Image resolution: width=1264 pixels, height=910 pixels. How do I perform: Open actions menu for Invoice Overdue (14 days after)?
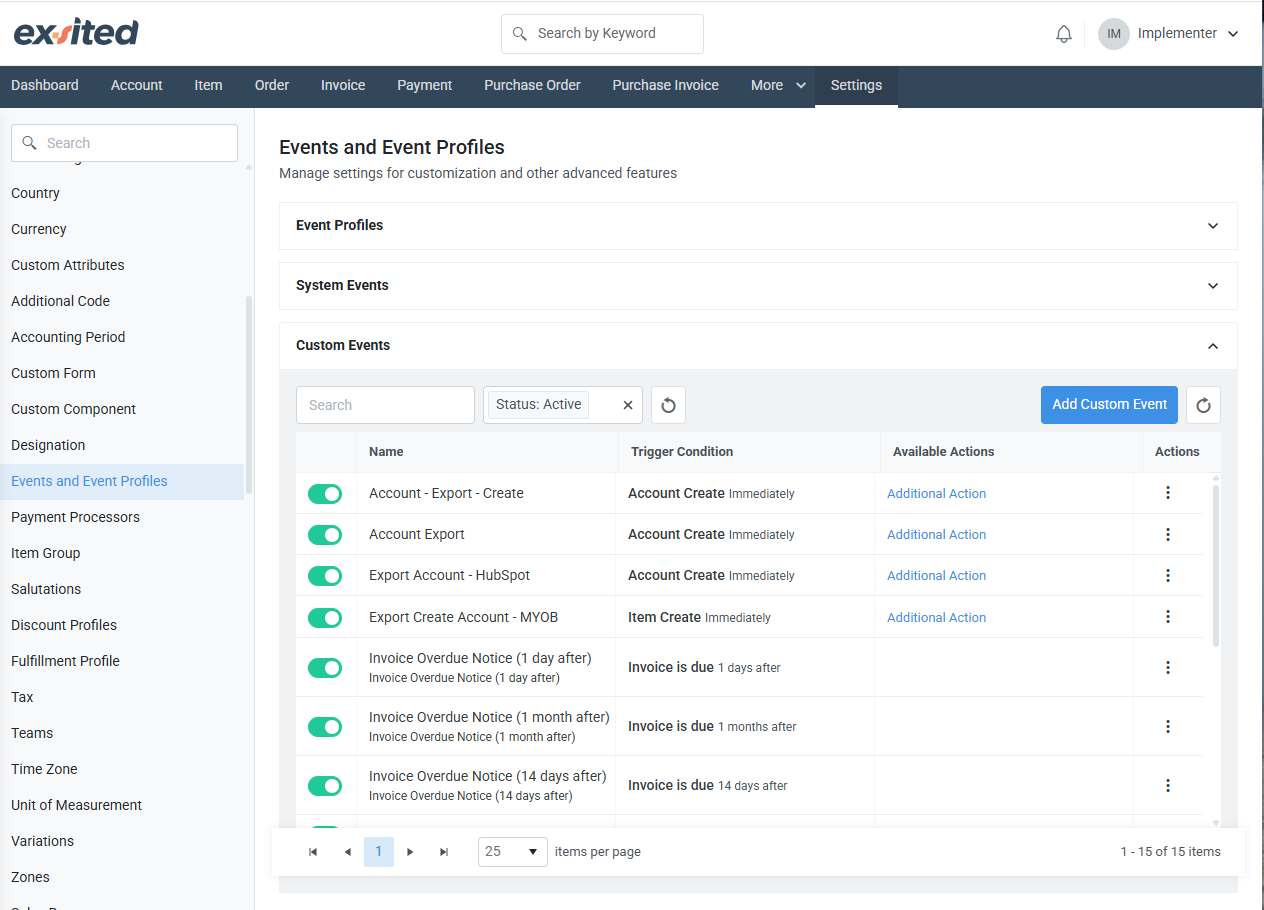[x=1168, y=785]
